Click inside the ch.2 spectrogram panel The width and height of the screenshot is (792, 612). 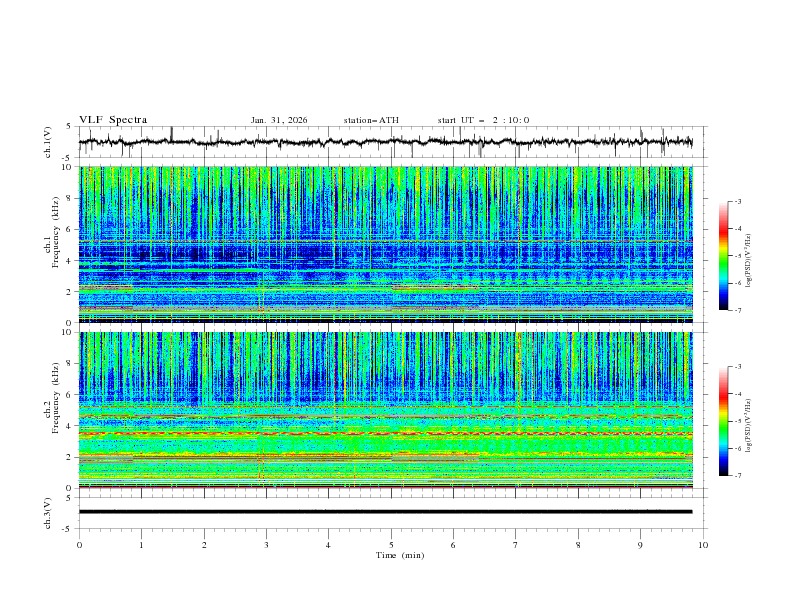point(385,410)
